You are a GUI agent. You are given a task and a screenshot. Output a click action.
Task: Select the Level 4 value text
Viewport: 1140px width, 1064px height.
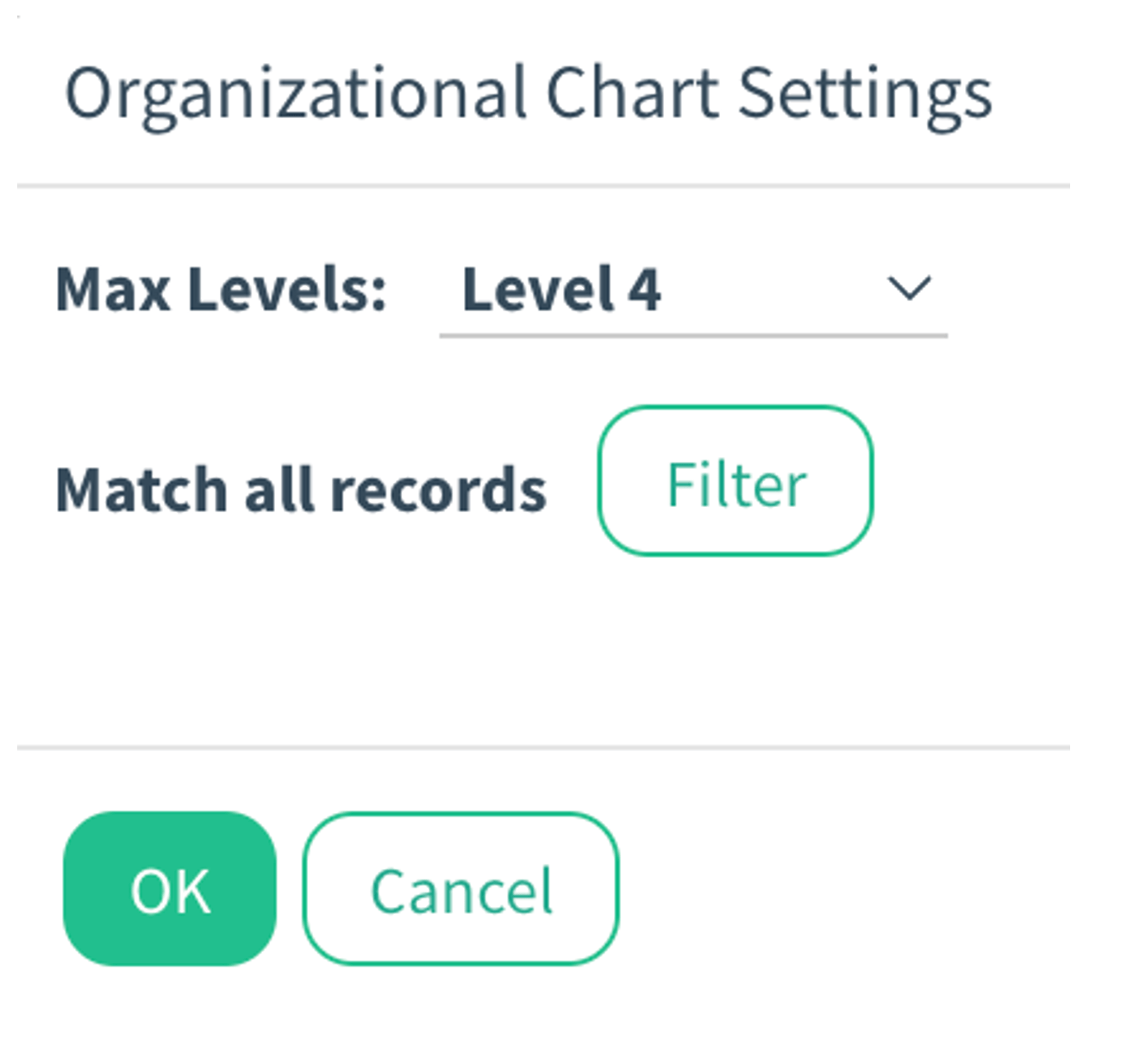561,289
